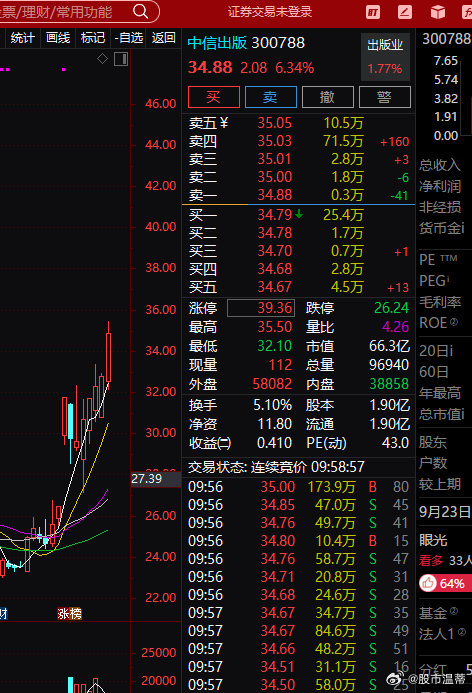Select the 卖二 price 35.00
The height and width of the screenshot is (693, 472).
[274, 177]
